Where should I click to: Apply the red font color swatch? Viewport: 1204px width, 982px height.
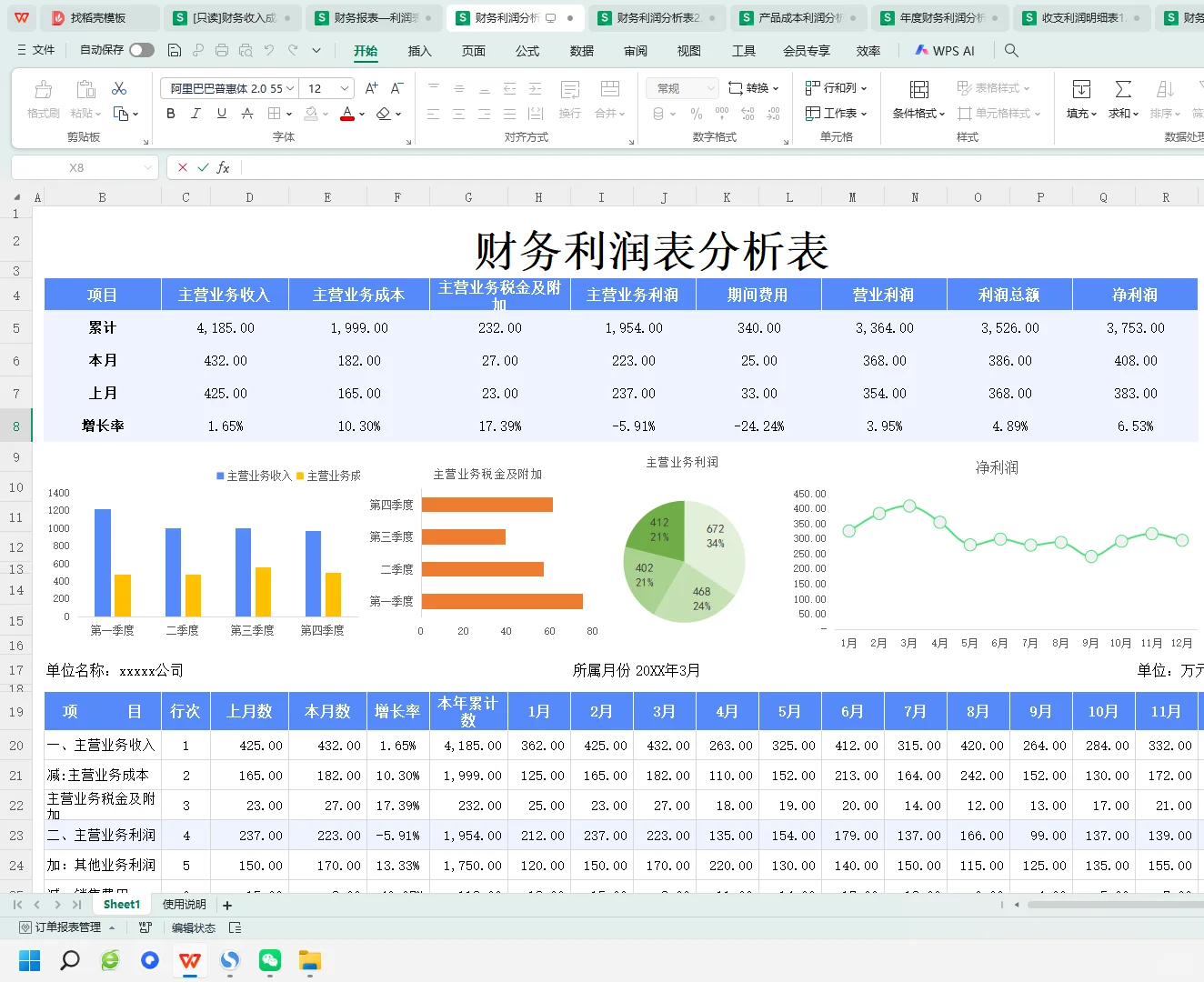(x=346, y=114)
